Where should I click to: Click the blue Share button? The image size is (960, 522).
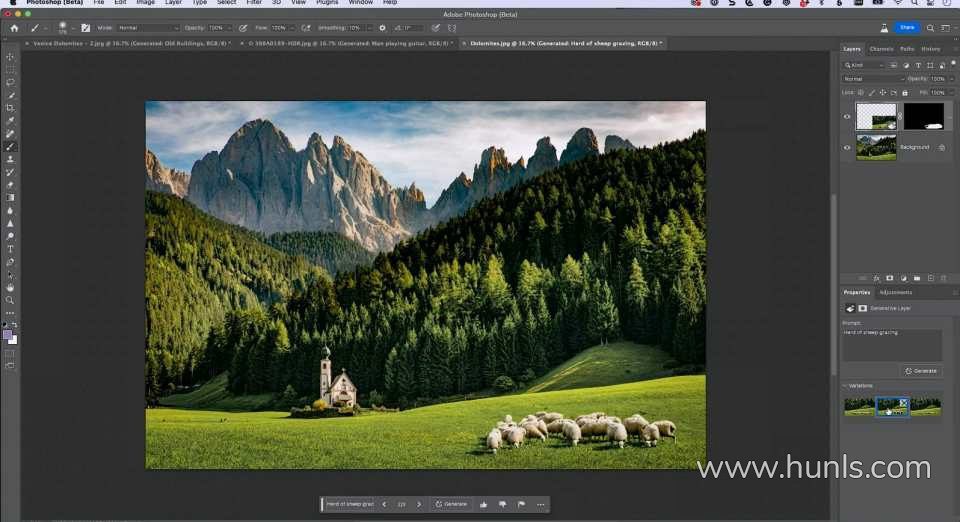[907, 28]
